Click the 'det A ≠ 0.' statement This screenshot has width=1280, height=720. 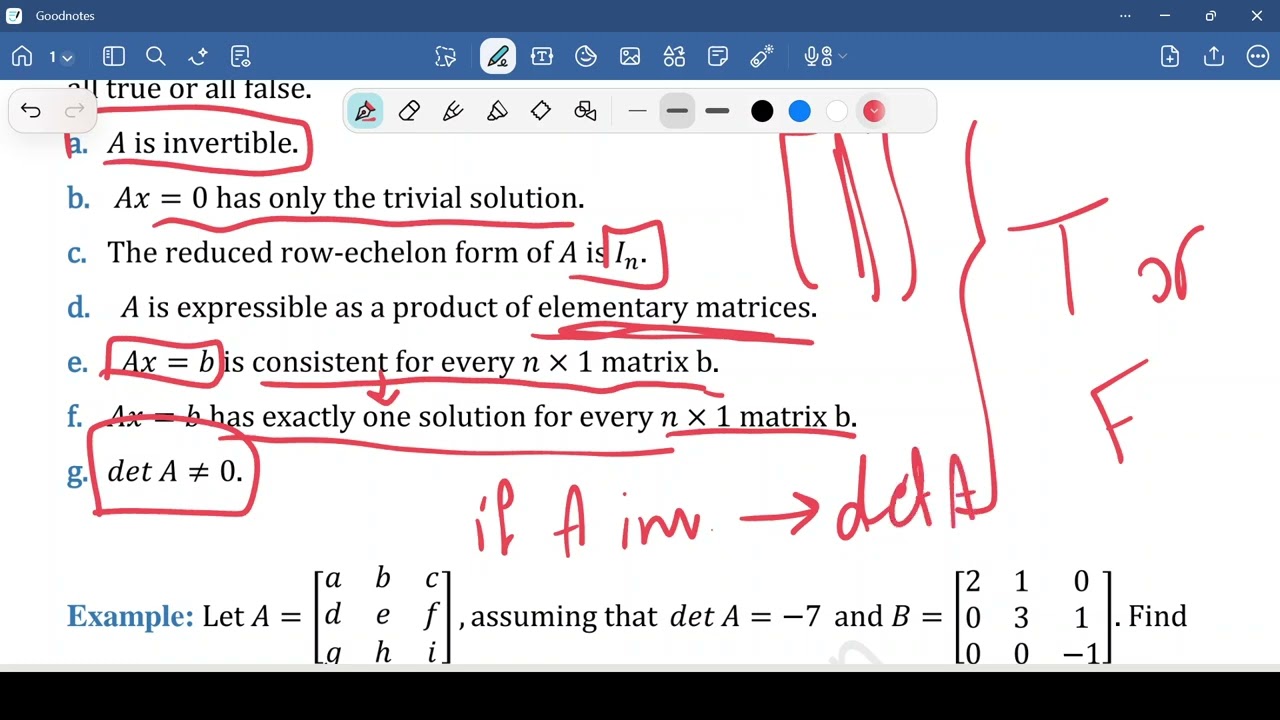click(175, 471)
